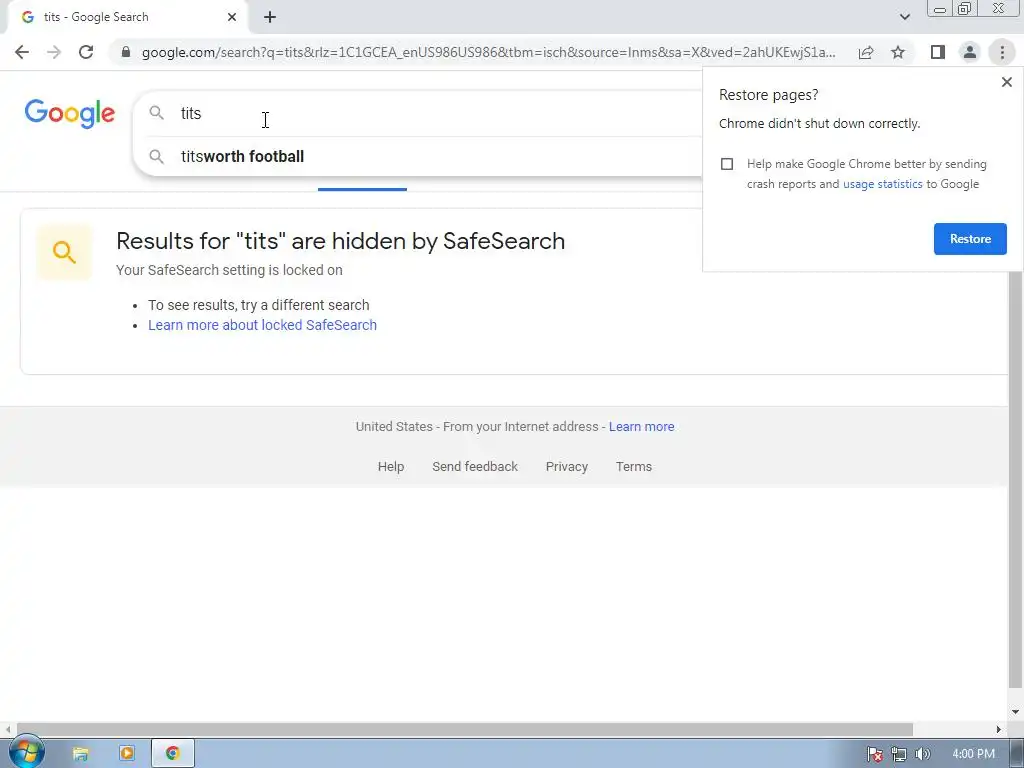Click the SafeSearch results hidden heading
This screenshot has width=1024, height=768.
[x=340, y=241]
